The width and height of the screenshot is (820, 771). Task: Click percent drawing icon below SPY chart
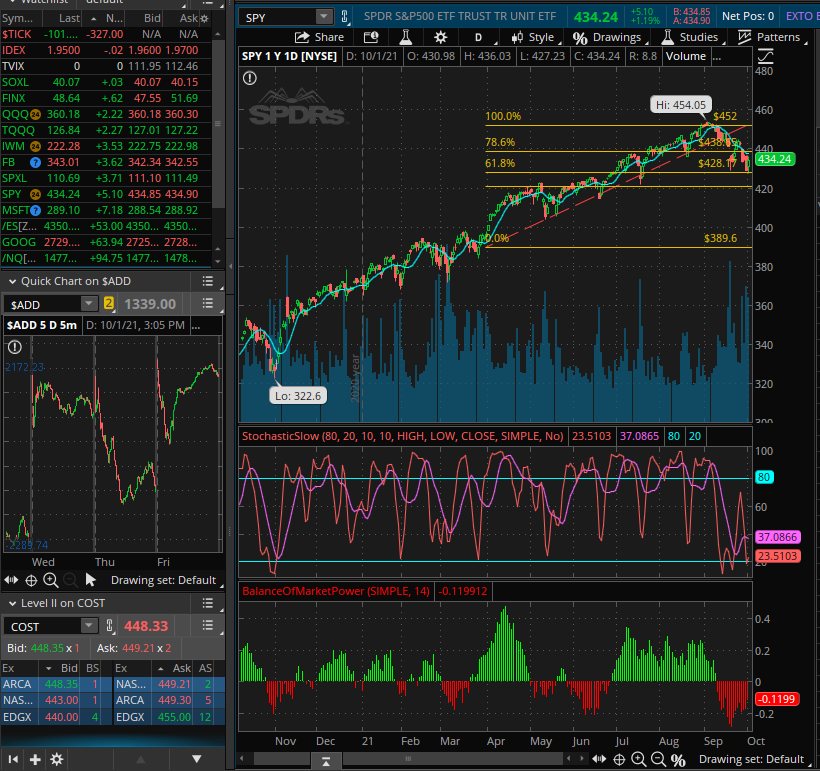pos(678,759)
